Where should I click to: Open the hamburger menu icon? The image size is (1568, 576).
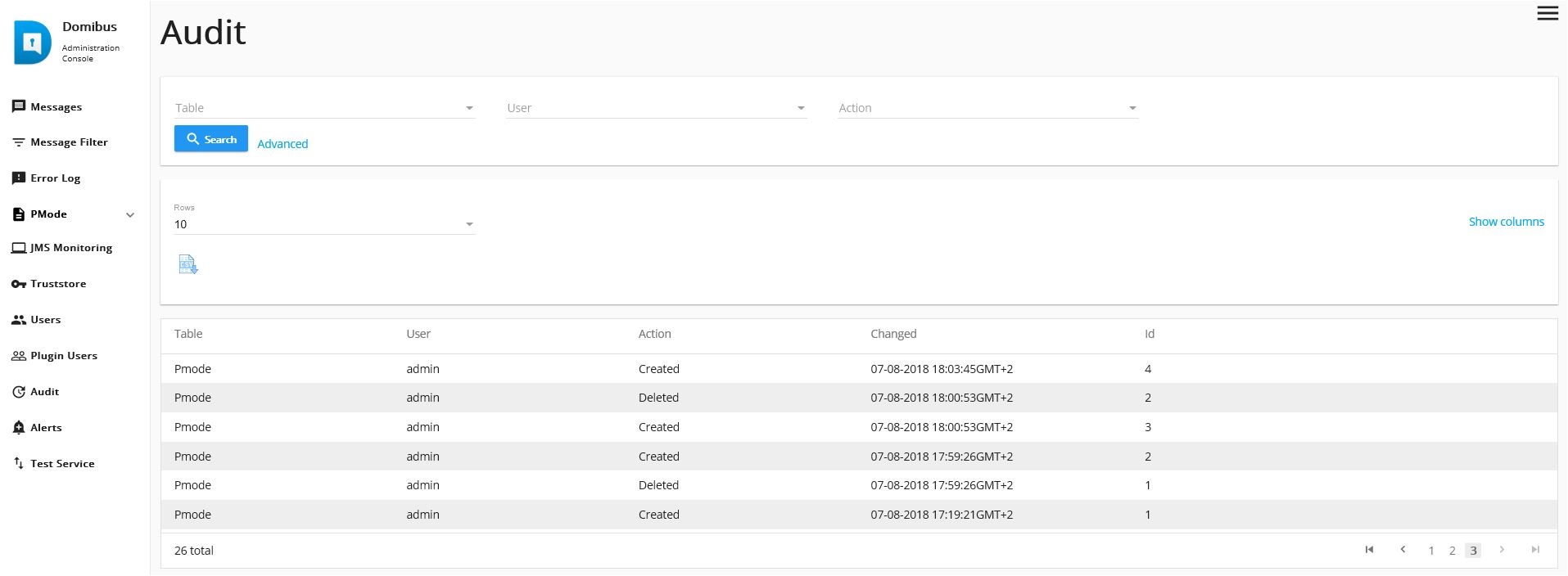1547,14
